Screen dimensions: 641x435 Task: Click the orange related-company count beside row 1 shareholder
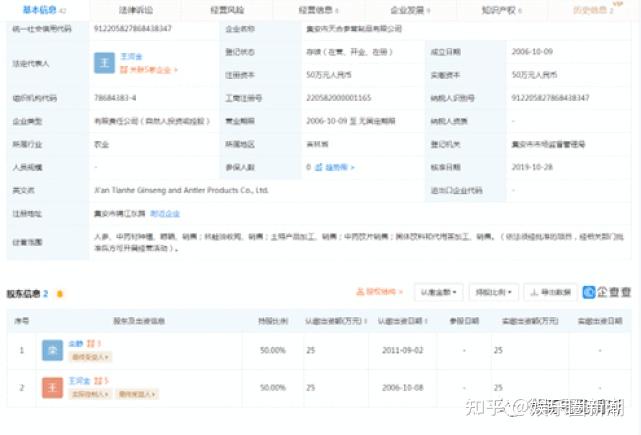pos(94,344)
